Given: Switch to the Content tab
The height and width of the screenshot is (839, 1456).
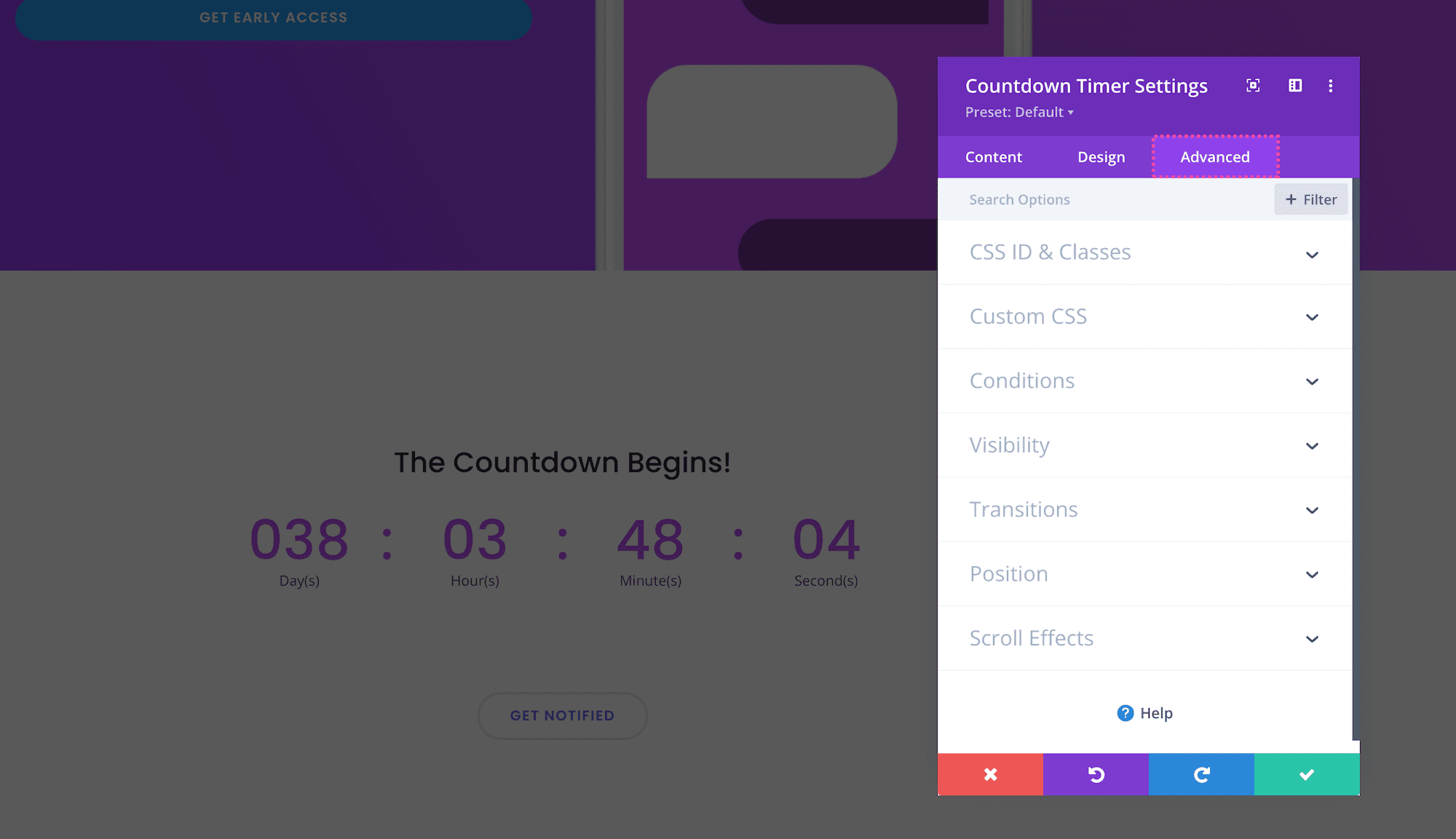Looking at the screenshot, I should point(993,156).
